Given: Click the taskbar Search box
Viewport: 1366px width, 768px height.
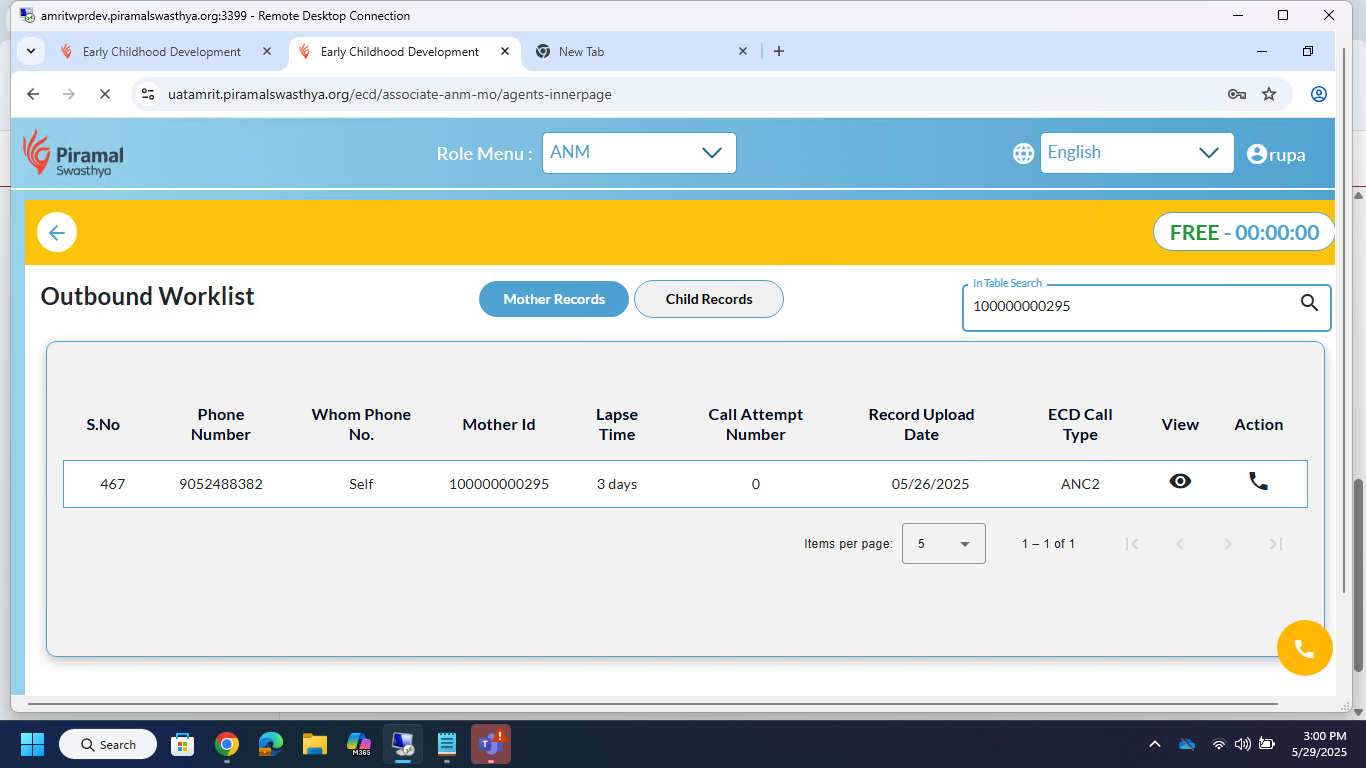Looking at the screenshot, I should coord(108,744).
